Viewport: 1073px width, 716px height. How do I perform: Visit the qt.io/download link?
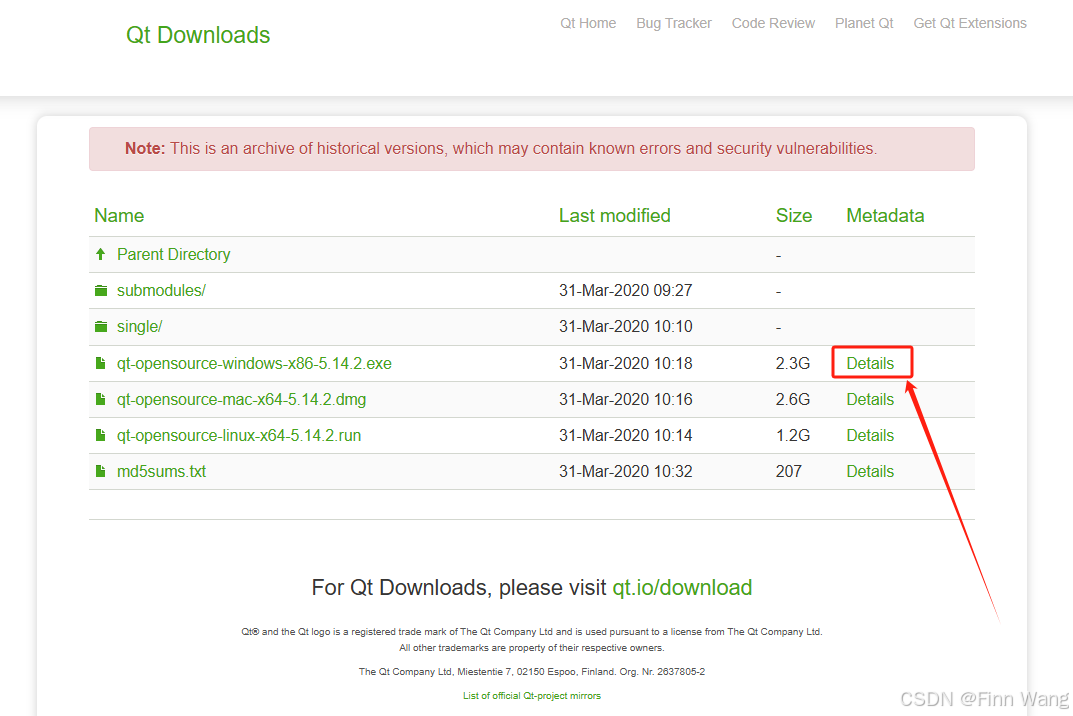point(682,587)
